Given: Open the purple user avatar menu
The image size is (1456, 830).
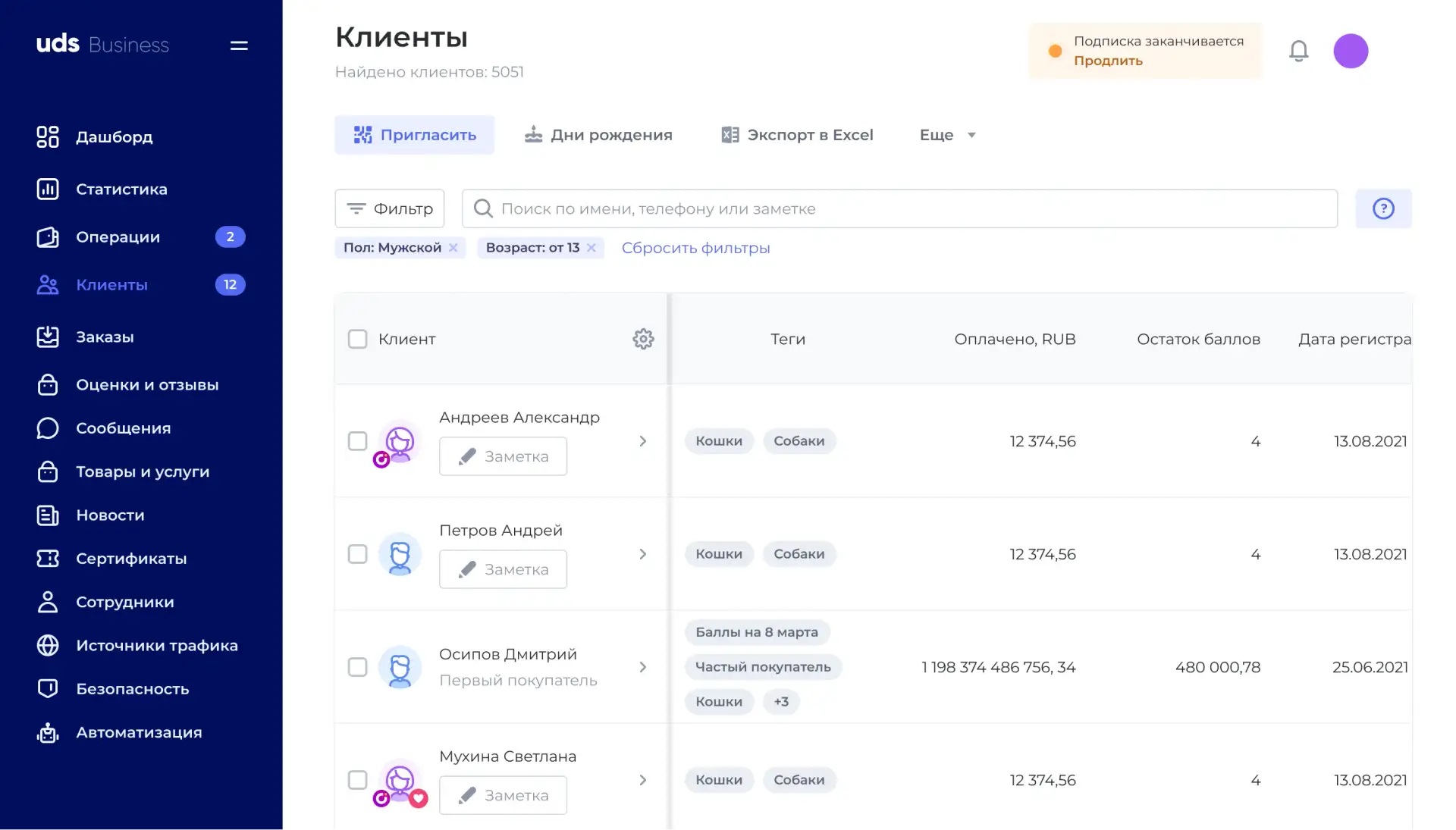Looking at the screenshot, I should 1351,51.
